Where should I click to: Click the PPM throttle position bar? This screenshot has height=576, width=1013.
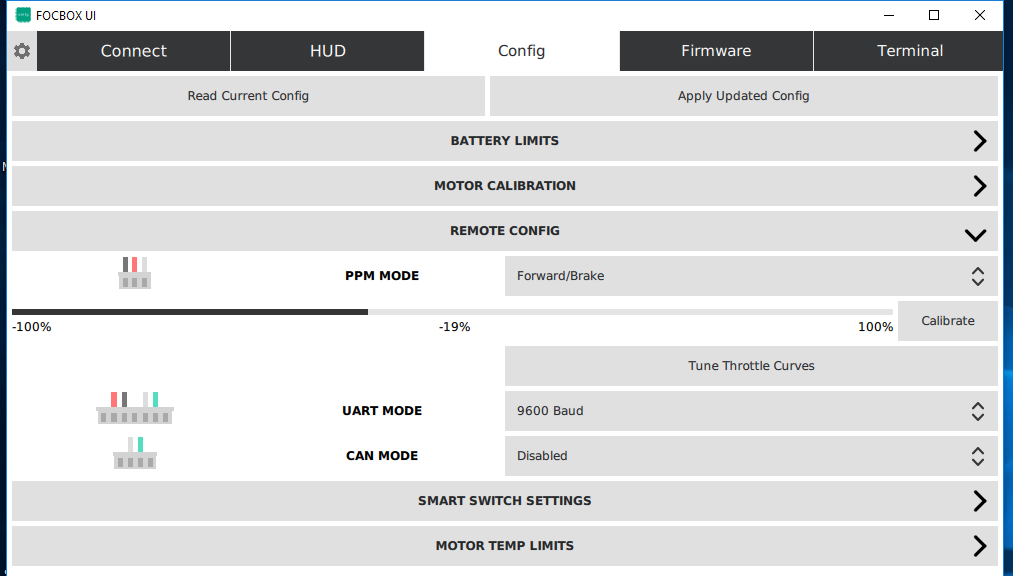pyautogui.click(x=452, y=312)
